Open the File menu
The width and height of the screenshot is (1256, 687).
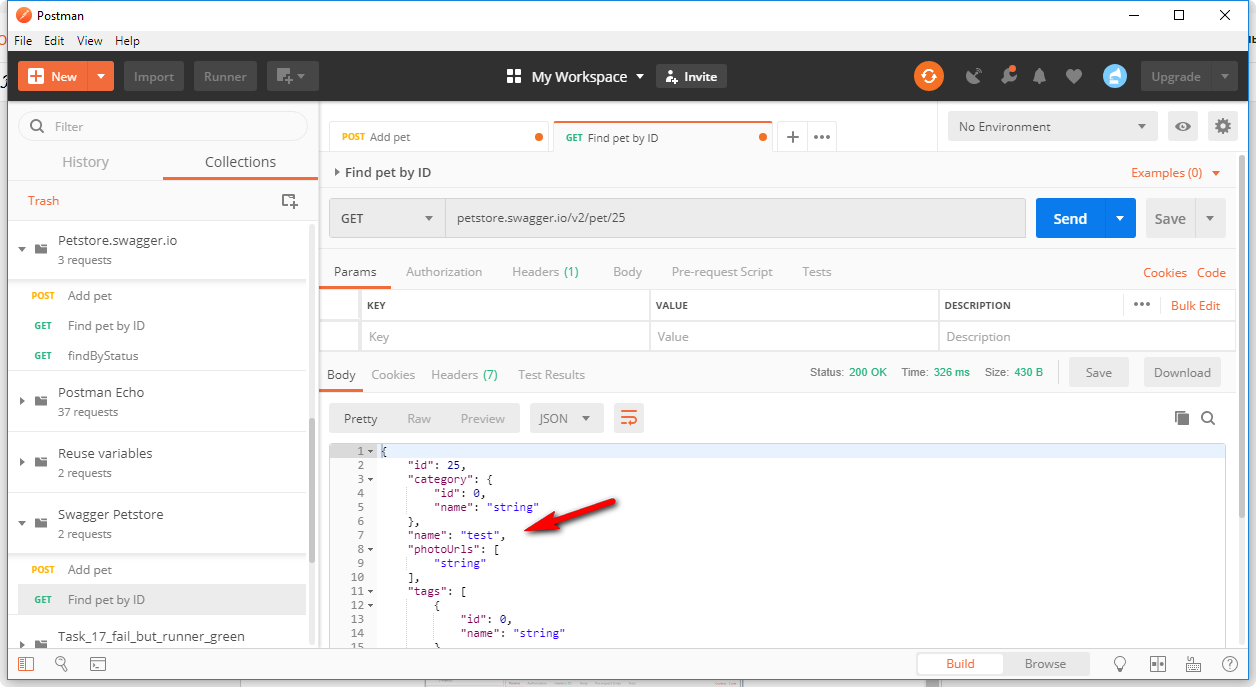[x=23, y=41]
